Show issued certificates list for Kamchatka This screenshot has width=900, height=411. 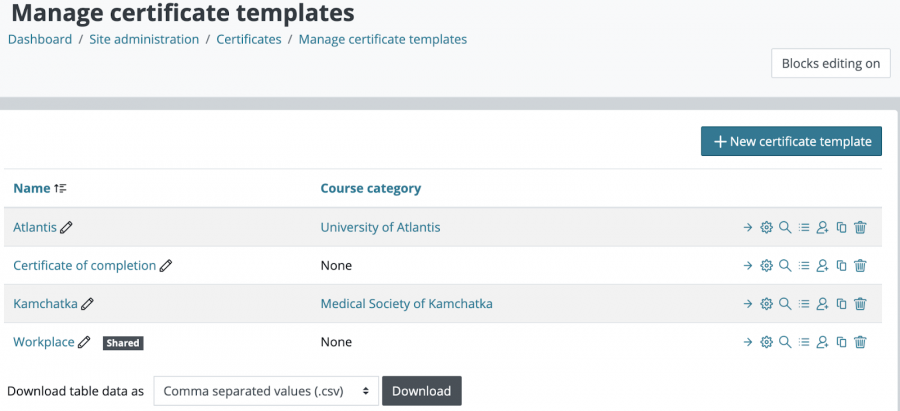pyautogui.click(x=804, y=304)
